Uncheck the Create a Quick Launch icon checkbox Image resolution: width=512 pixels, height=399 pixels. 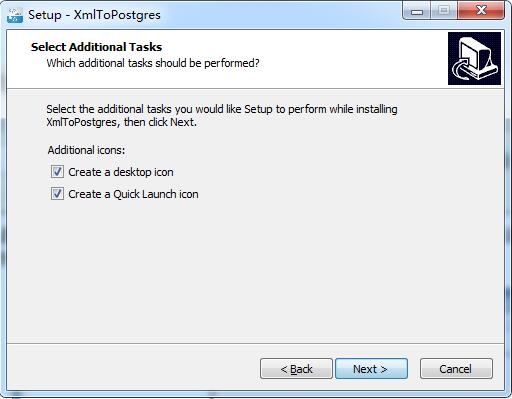[x=57, y=194]
